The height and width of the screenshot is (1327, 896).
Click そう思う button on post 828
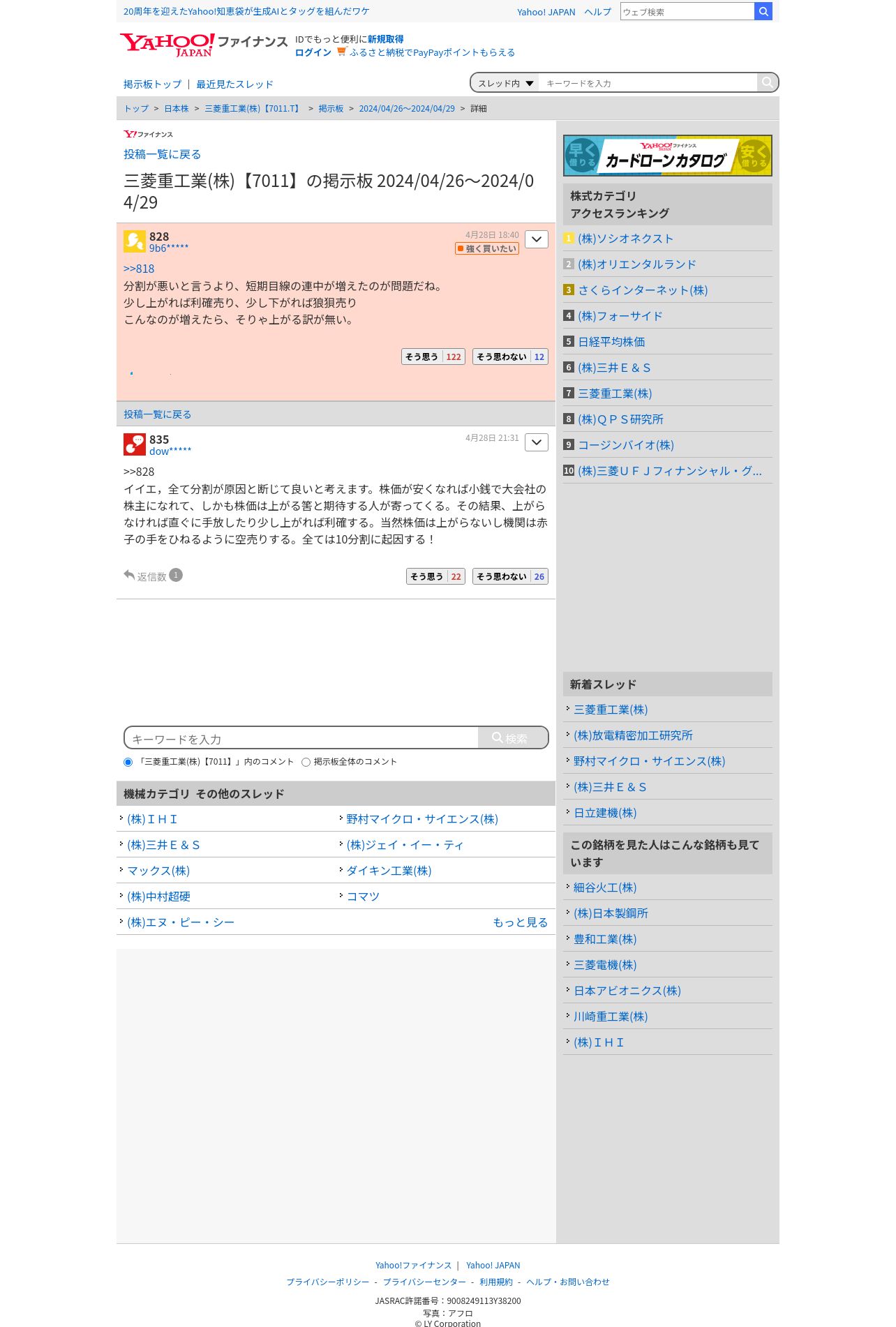click(x=433, y=357)
